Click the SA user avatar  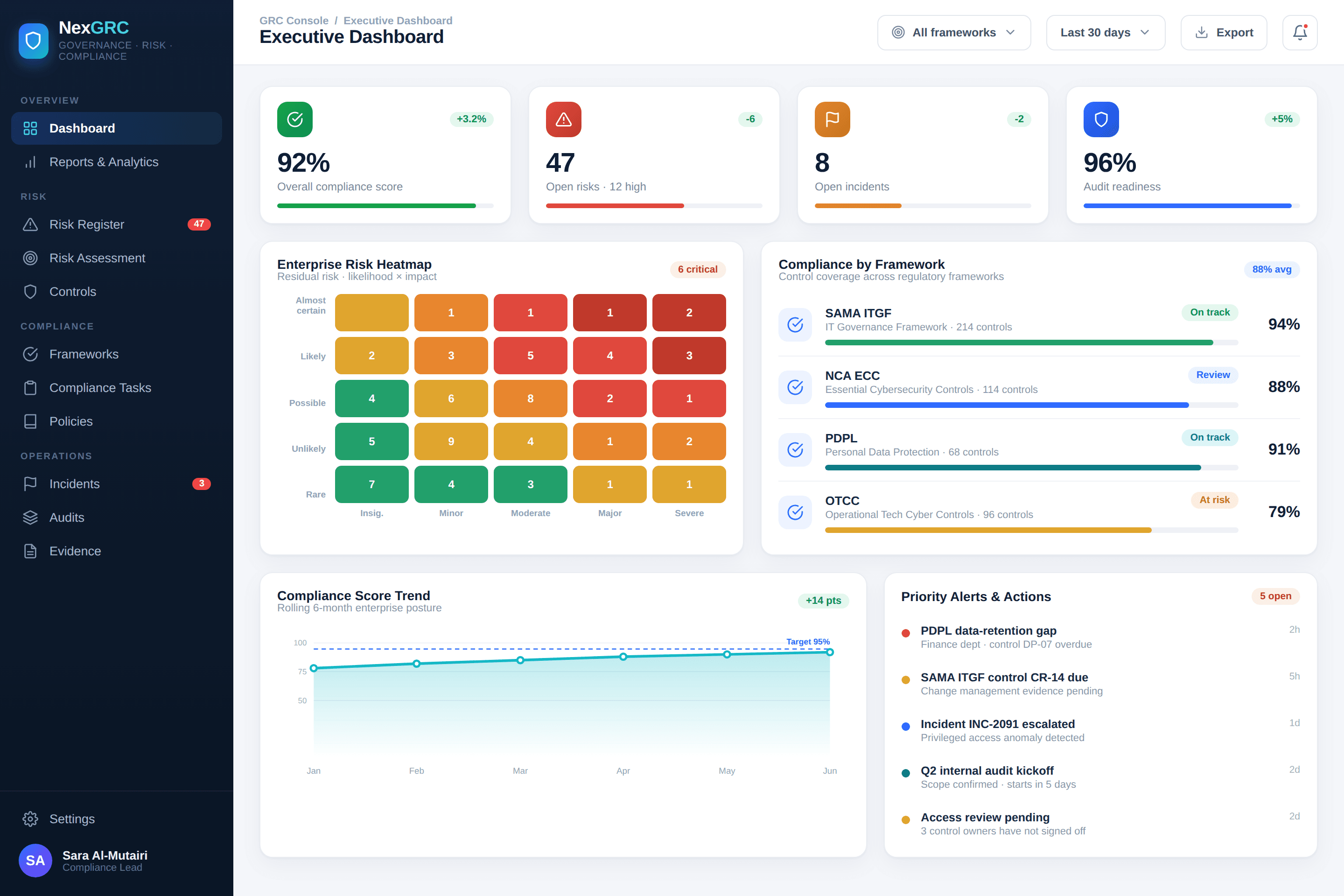35,860
